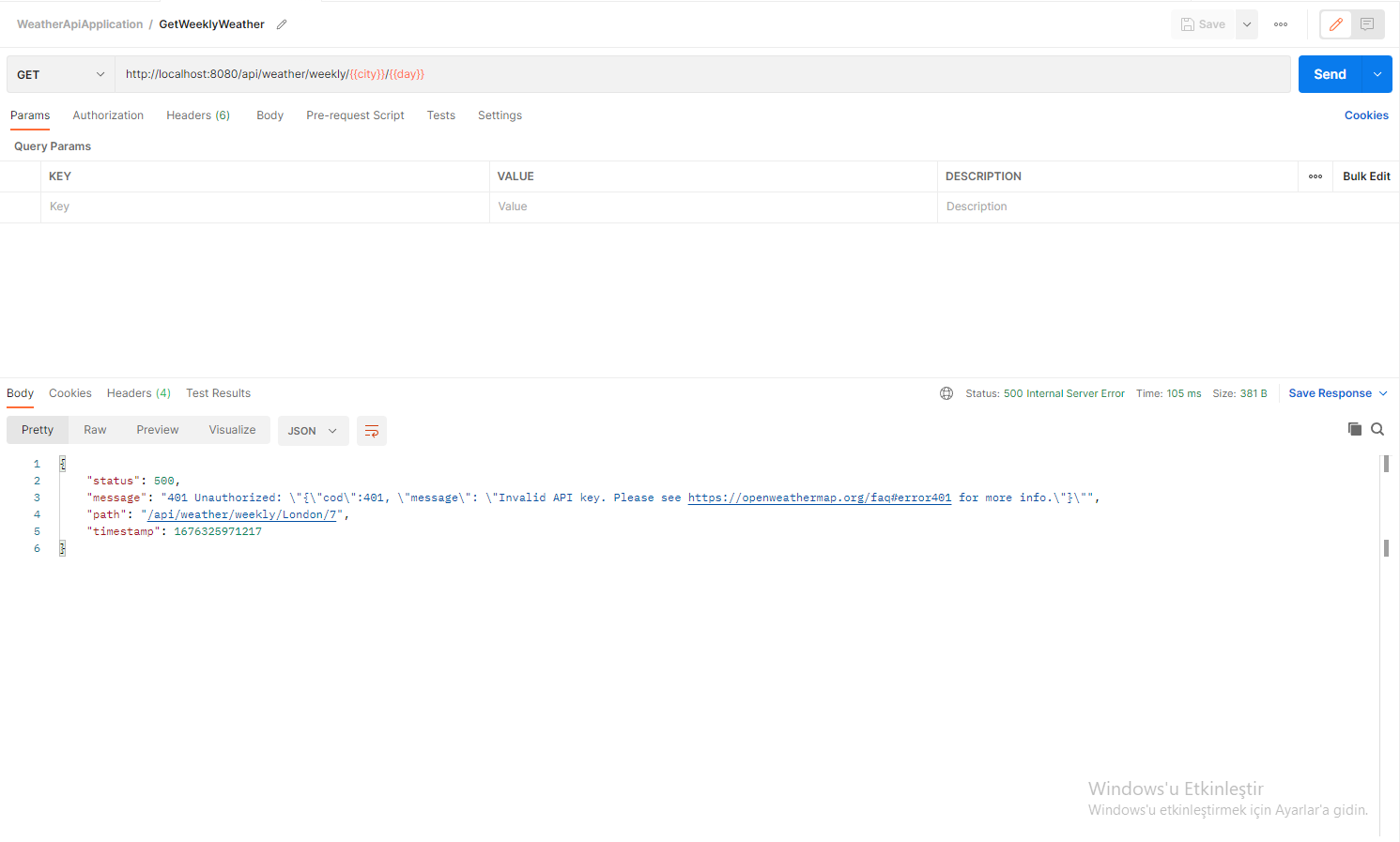Open the openweathermap error401 link

point(818,497)
